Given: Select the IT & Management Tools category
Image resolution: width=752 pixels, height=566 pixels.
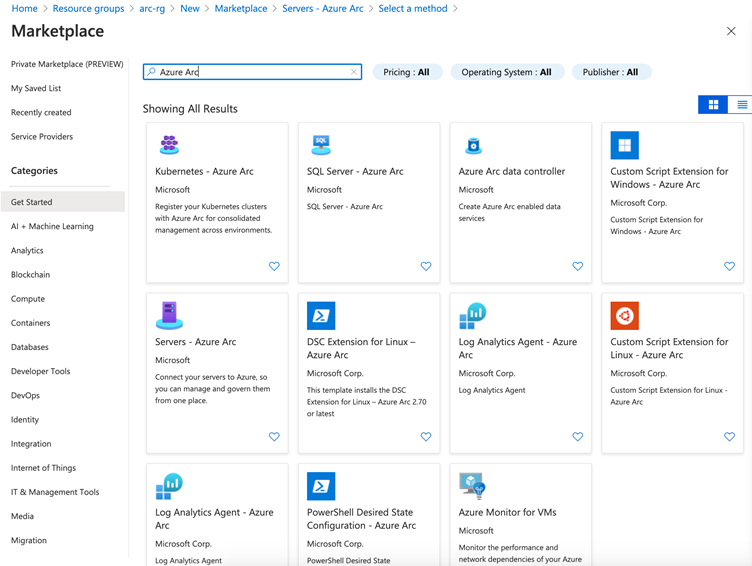Looking at the screenshot, I should click(x=55, y=492).
